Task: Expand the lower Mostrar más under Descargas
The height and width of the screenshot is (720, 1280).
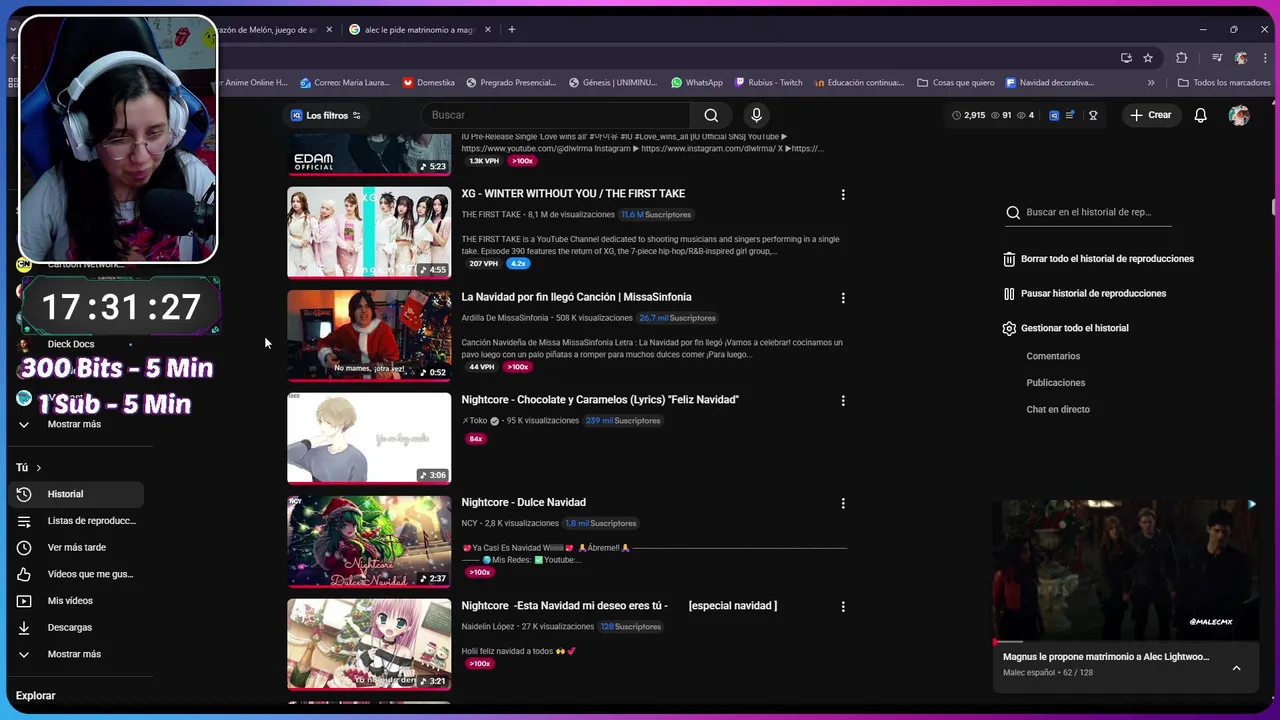Action: click(x=73, y=654)
